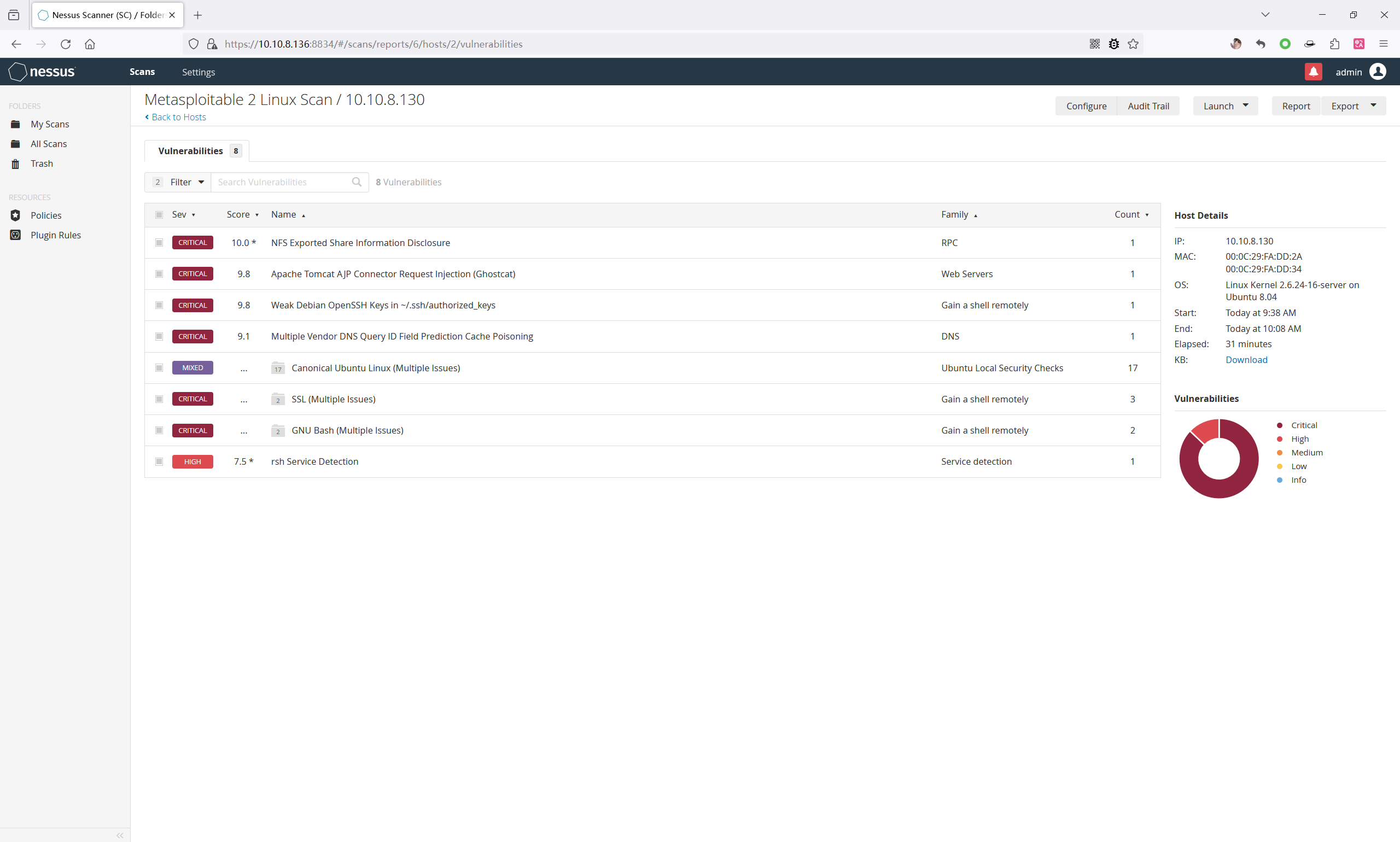Image resolution: width=1400 pixels, height=842 pixels.
Task: Open the browser list-all-tabs chevron
Action: coord(1265,15)
